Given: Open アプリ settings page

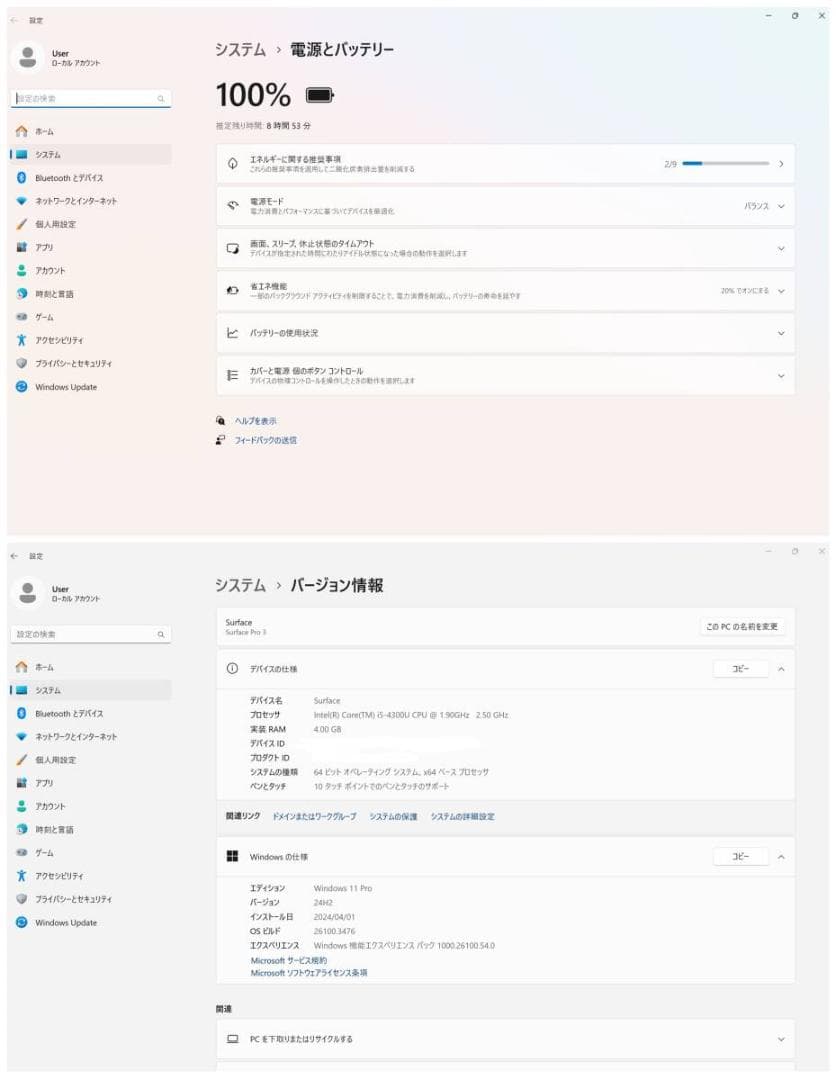Looking at the screenshot, I should [x=45, y=247].
